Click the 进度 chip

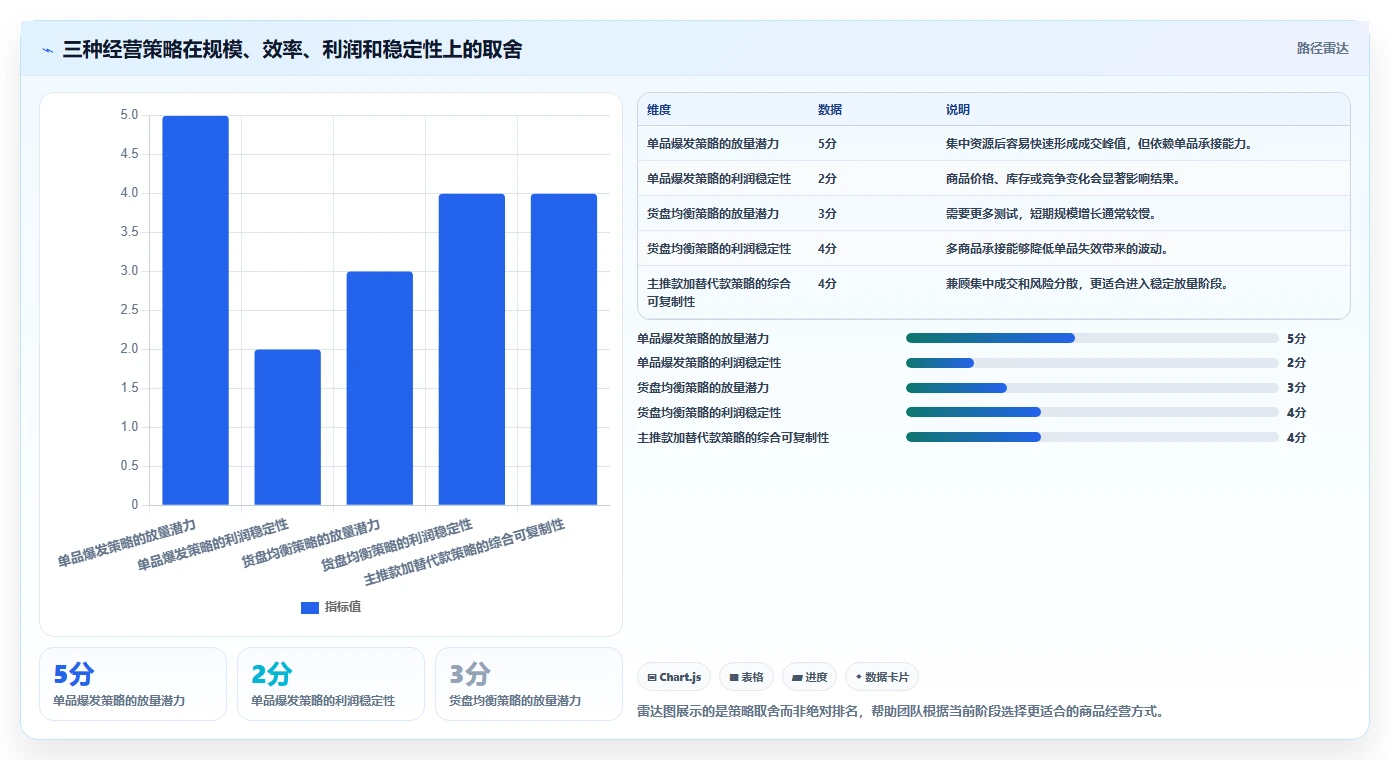point(809,677)
